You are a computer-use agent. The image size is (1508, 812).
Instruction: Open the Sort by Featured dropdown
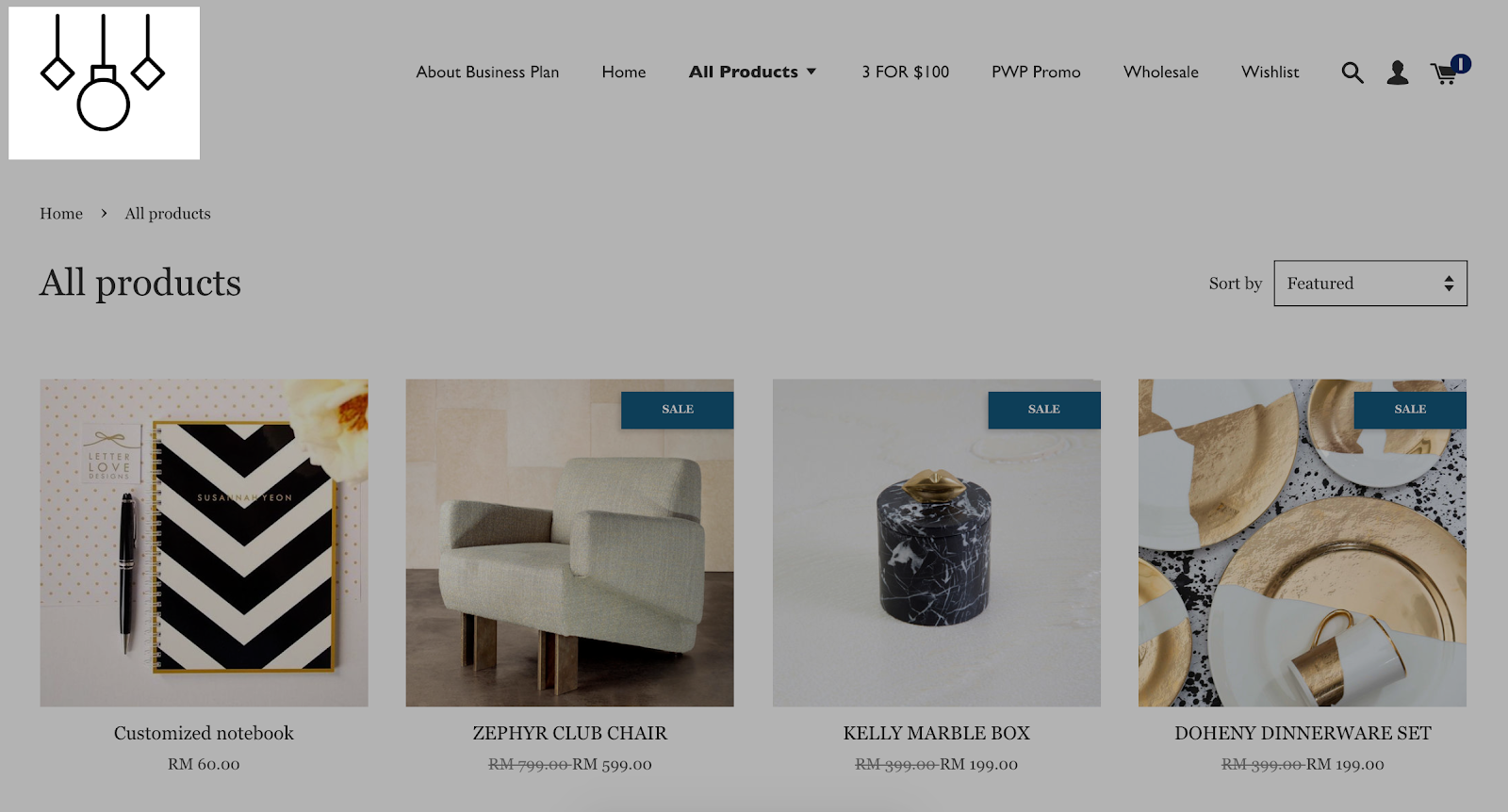tap(1370, 284)
